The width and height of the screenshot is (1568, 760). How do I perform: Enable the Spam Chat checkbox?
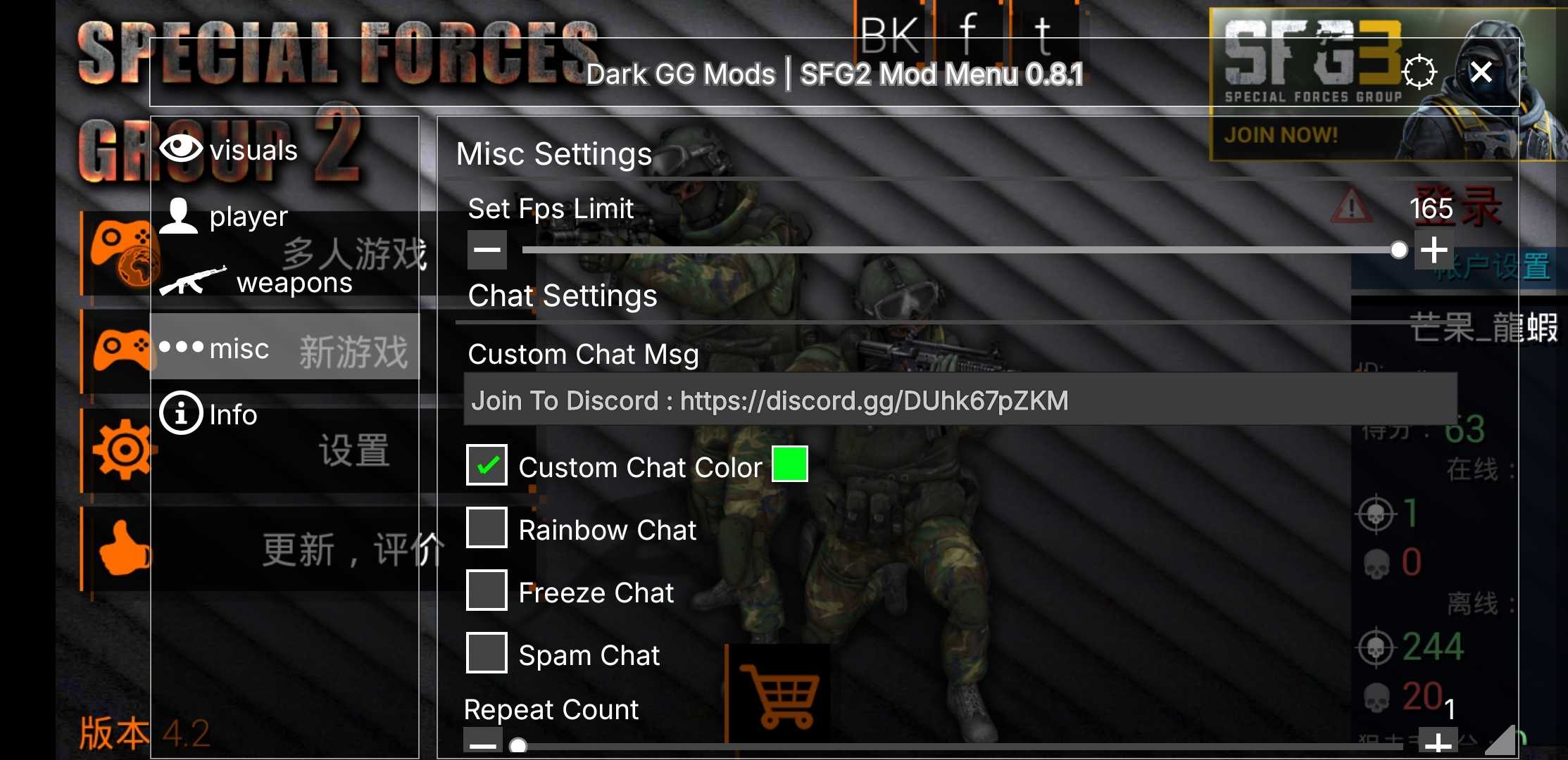[x=487, y=653]
